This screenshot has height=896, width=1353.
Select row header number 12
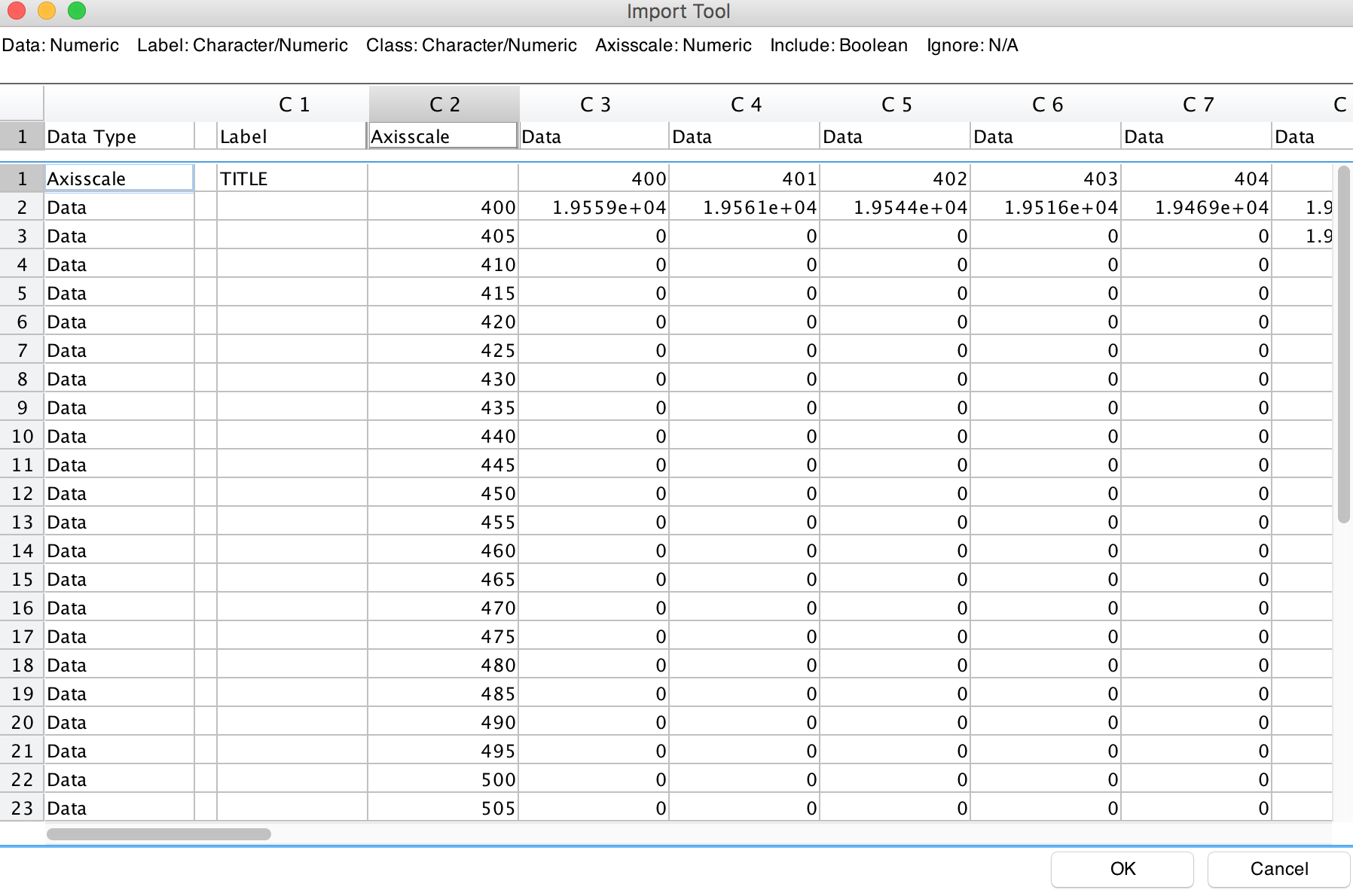click(x=22, y=494)
